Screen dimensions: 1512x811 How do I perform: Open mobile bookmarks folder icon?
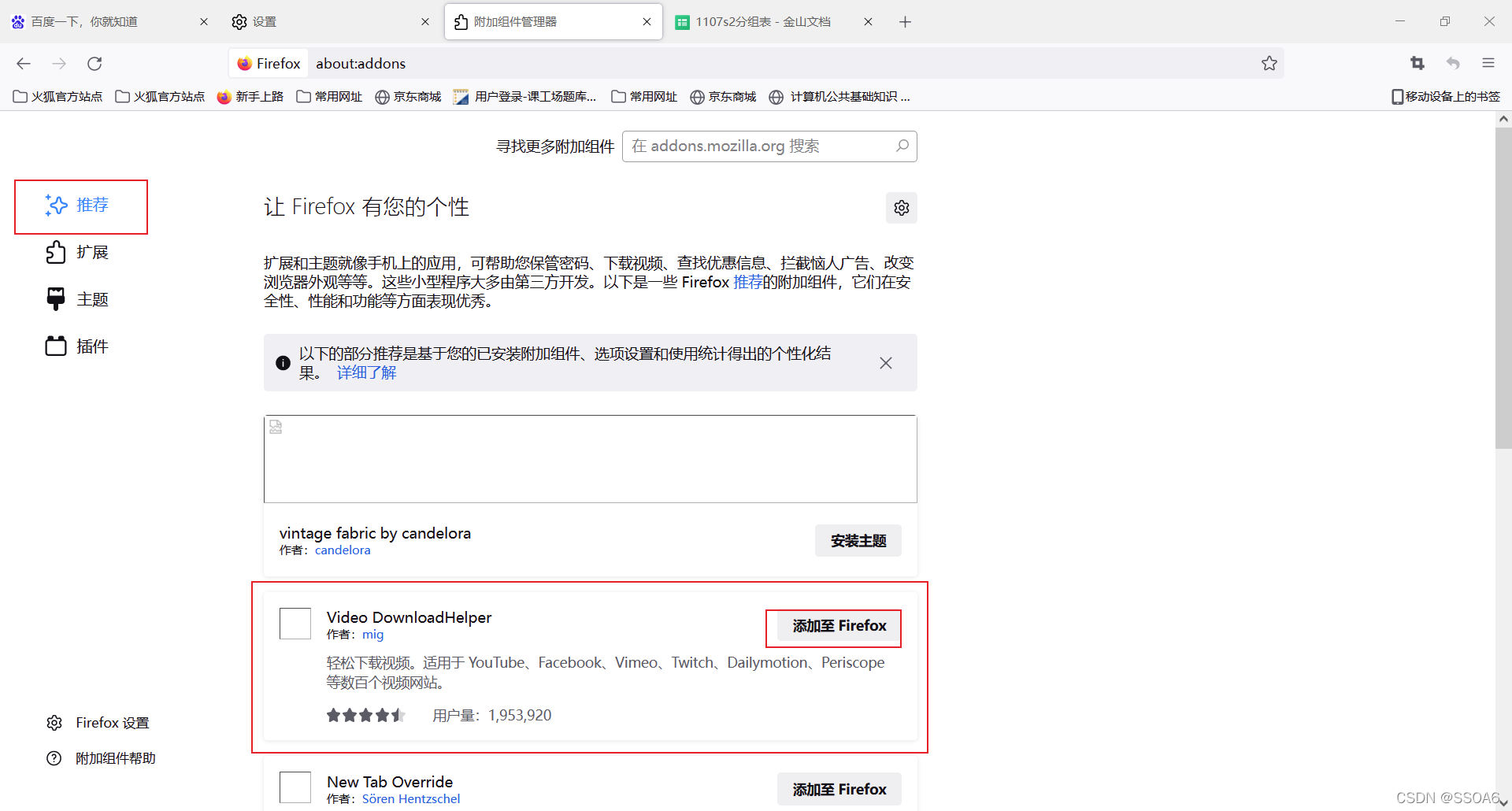click(x=1397, y=97)
